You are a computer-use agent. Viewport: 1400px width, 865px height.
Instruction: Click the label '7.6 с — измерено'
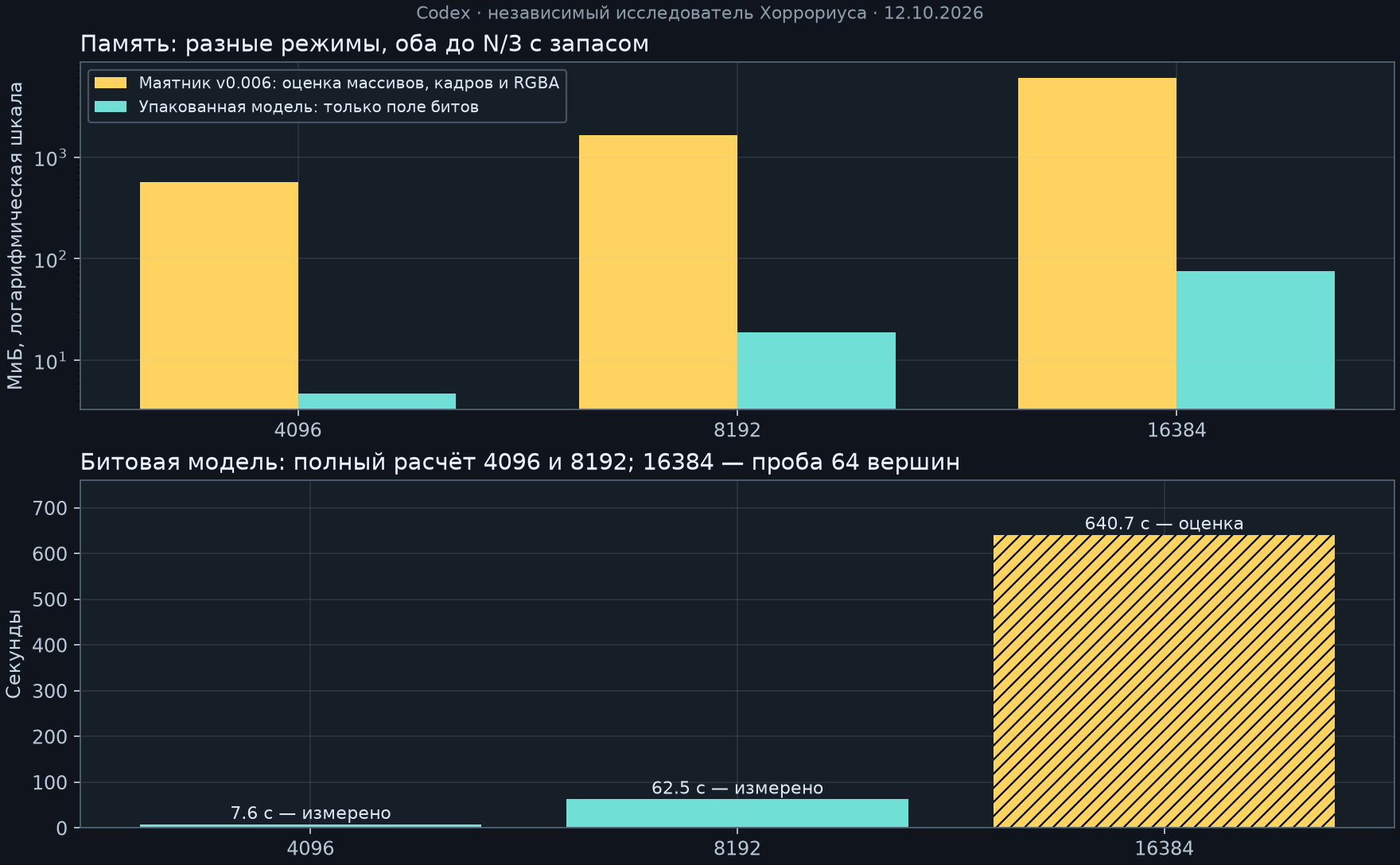[x=310, y=813]
